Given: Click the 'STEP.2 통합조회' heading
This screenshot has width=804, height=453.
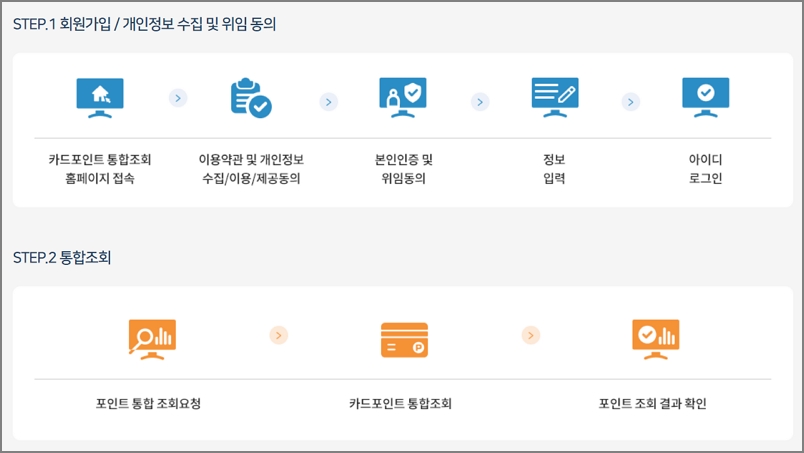Looking at the screenshot, I should (62, 258).
